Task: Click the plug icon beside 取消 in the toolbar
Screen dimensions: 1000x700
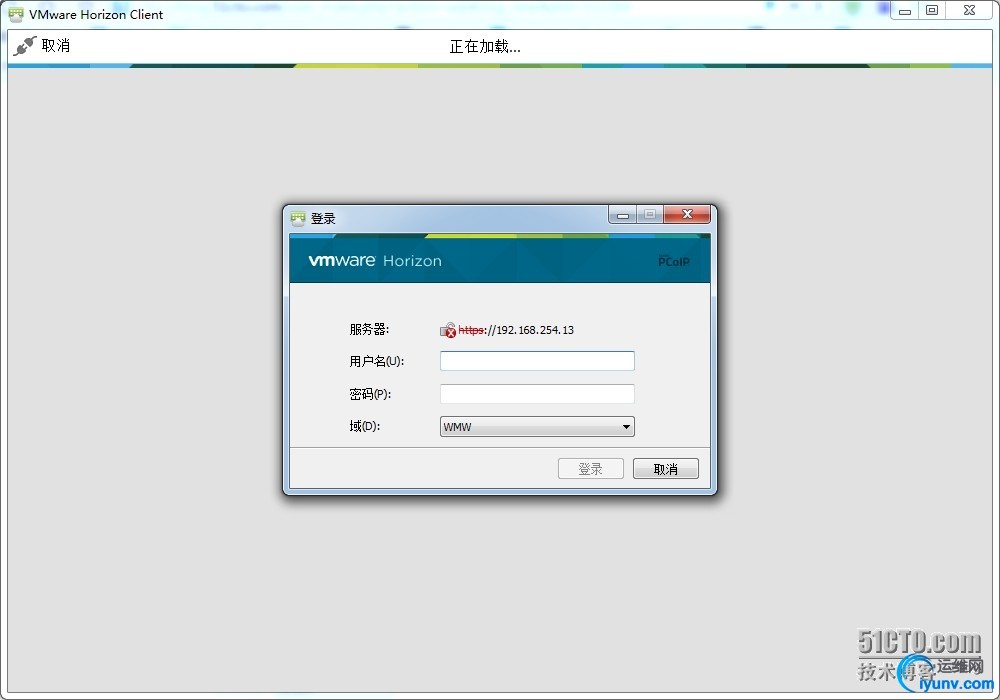Action: click(25, 46)
